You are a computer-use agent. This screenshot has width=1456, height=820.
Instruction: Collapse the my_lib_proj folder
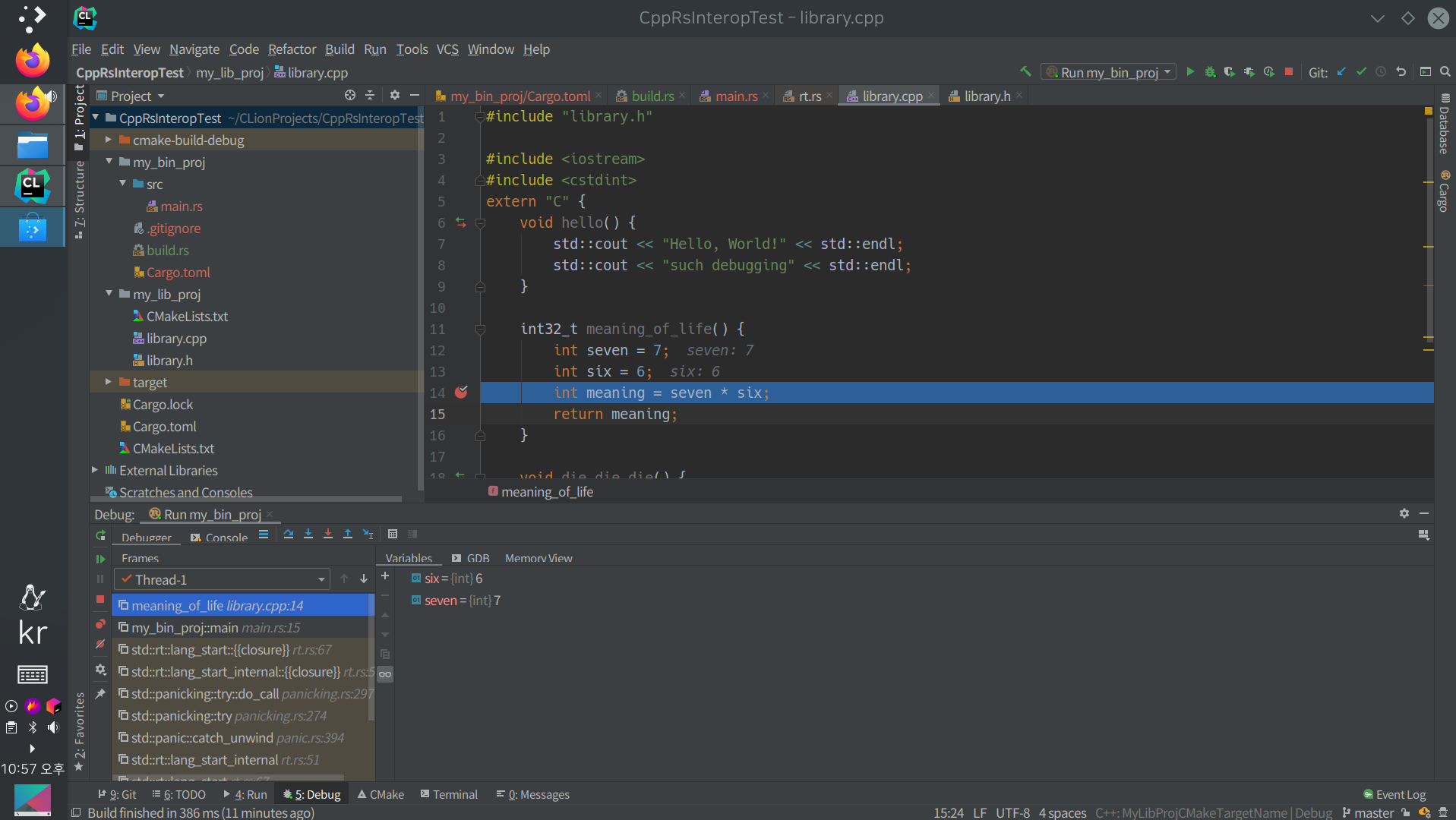[109, 294]
